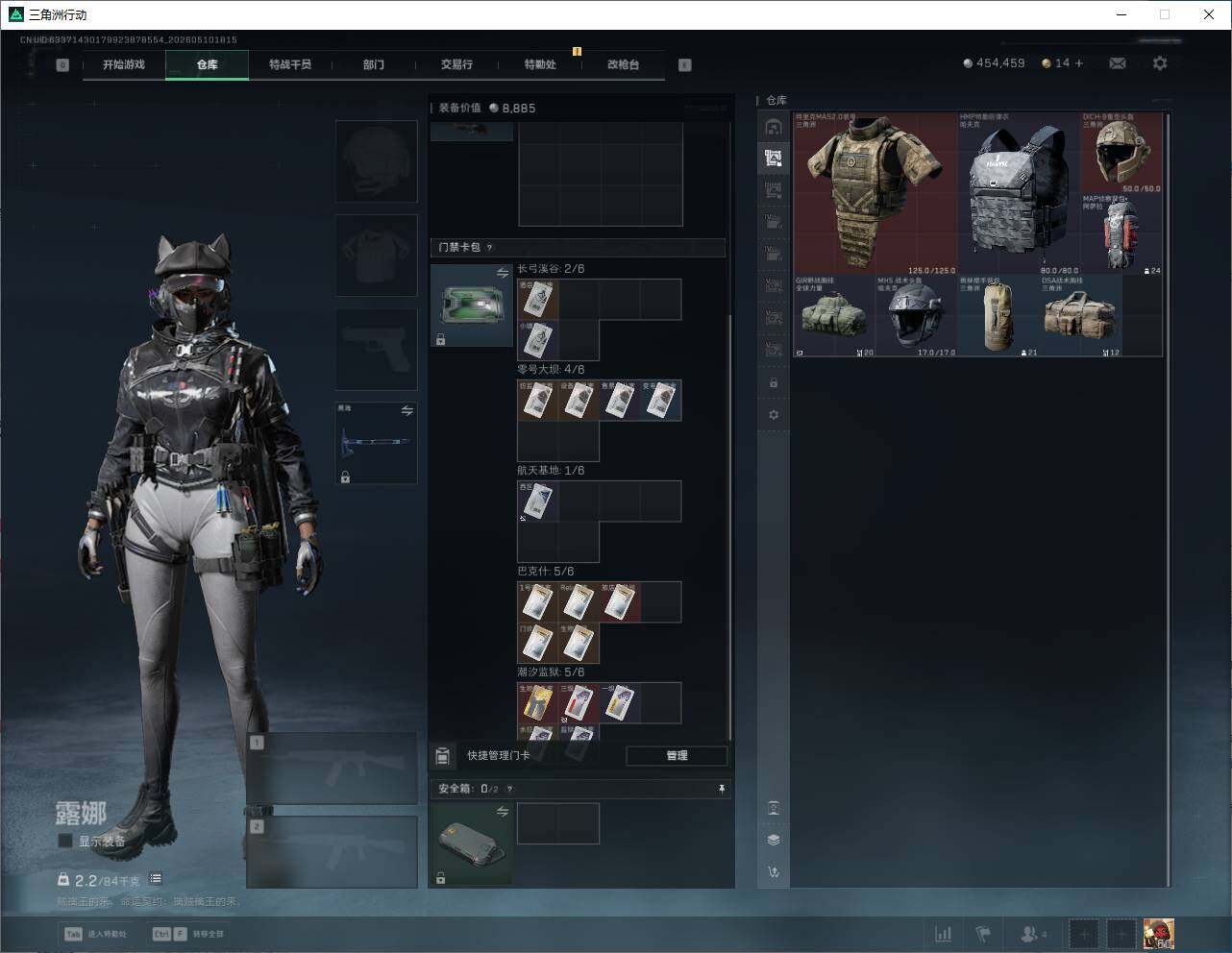The width and height of the screenshot is (1232, 953).
Task: Select the GIR chest rig in warehouse
Action: click(x=834, y=317)
